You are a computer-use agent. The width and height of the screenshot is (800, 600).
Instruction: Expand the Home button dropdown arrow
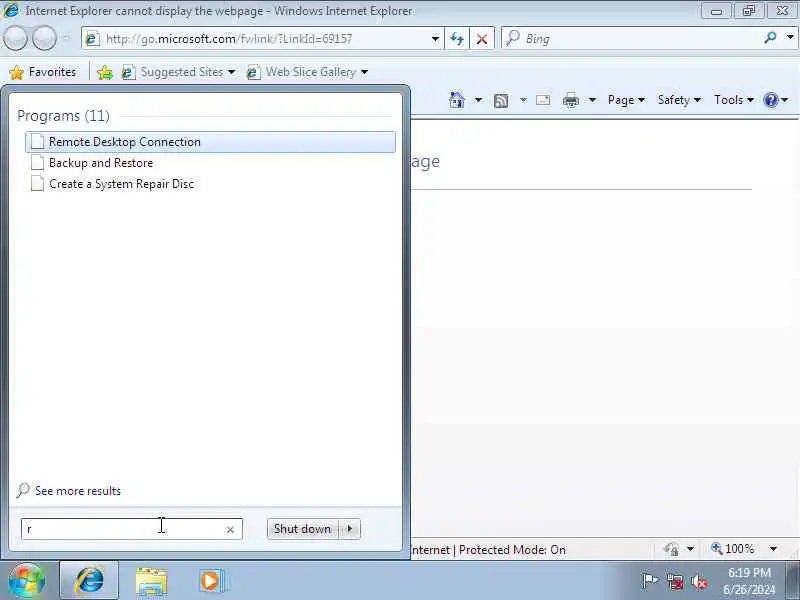[x=479, y=100]
